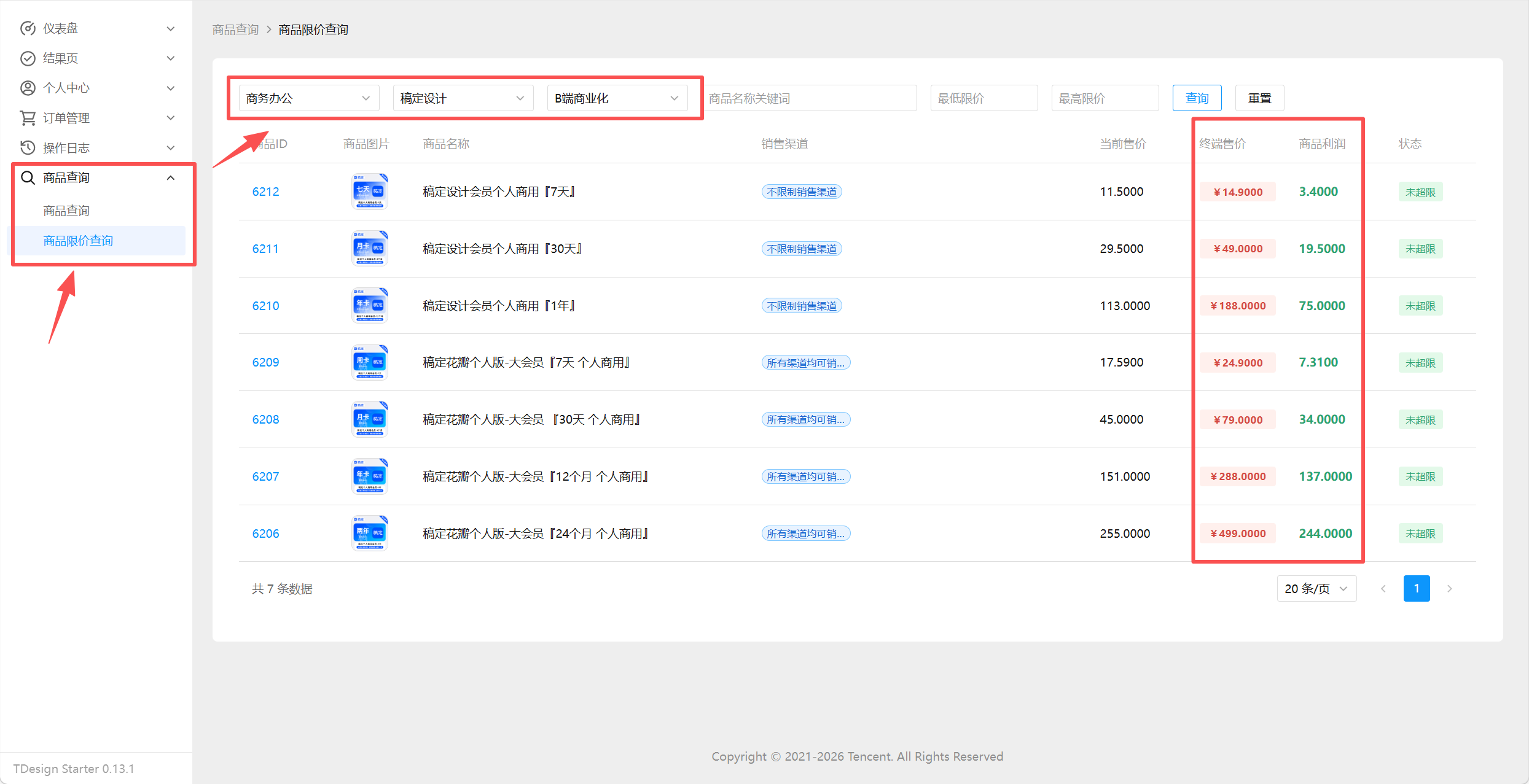Click the 稿定花瓣个人版-大会员『24个月 个人商用』 name
This screenshot has height=784, width=1529.
[x=535, y=534]
